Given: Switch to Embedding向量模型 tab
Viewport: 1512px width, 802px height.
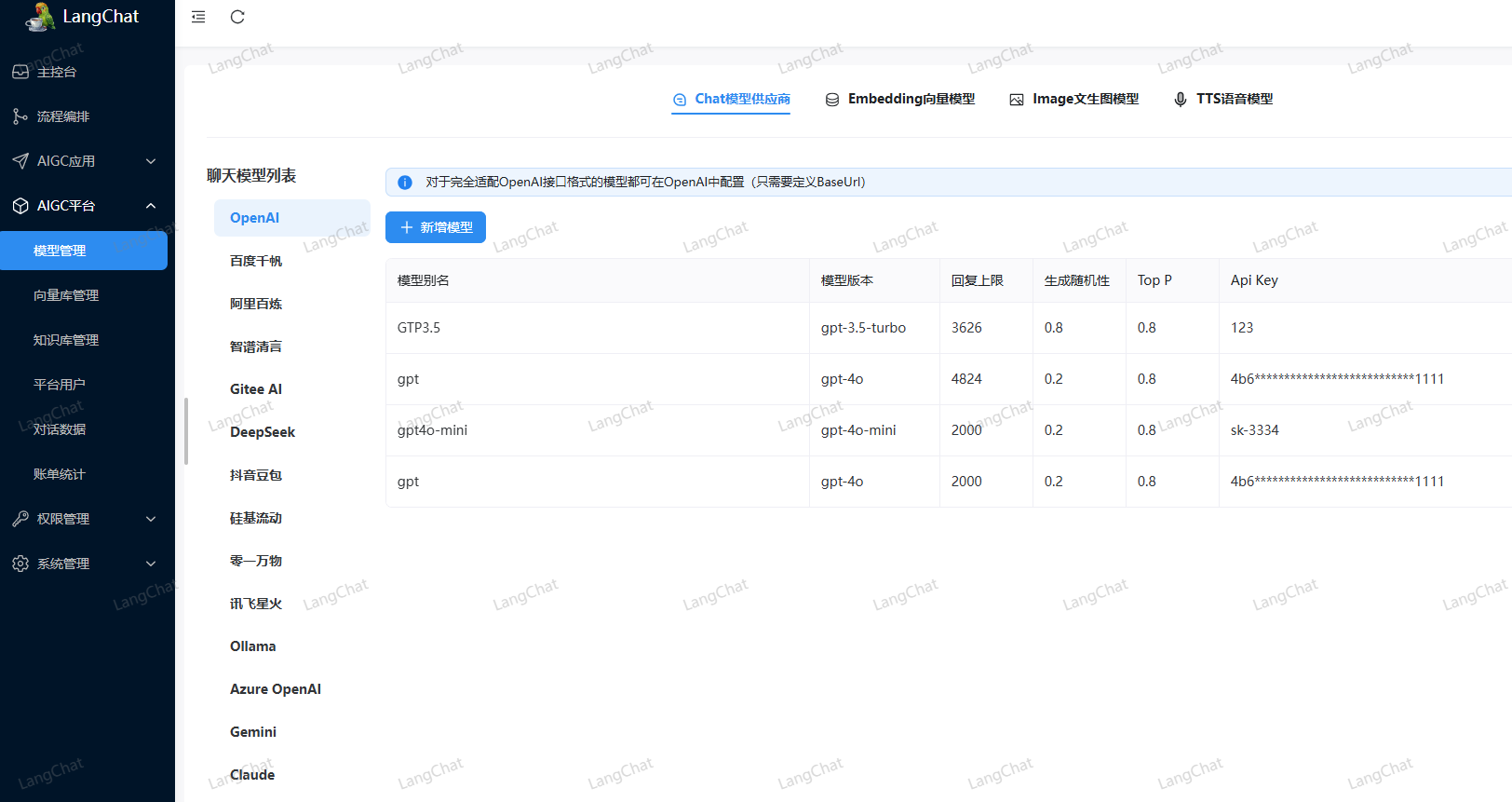Looking at the screenshot, I should (x=900, y=99).
